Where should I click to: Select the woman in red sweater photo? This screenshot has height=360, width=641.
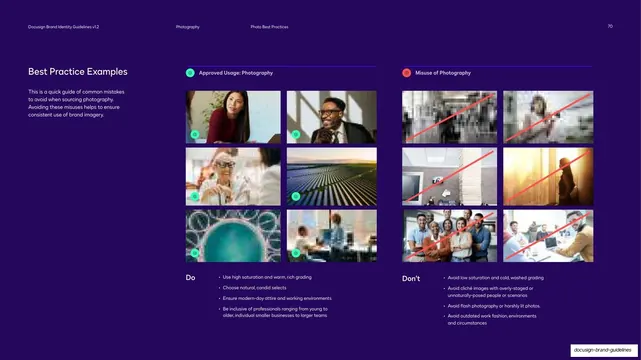pyautogui.click(x=233, y=117)
